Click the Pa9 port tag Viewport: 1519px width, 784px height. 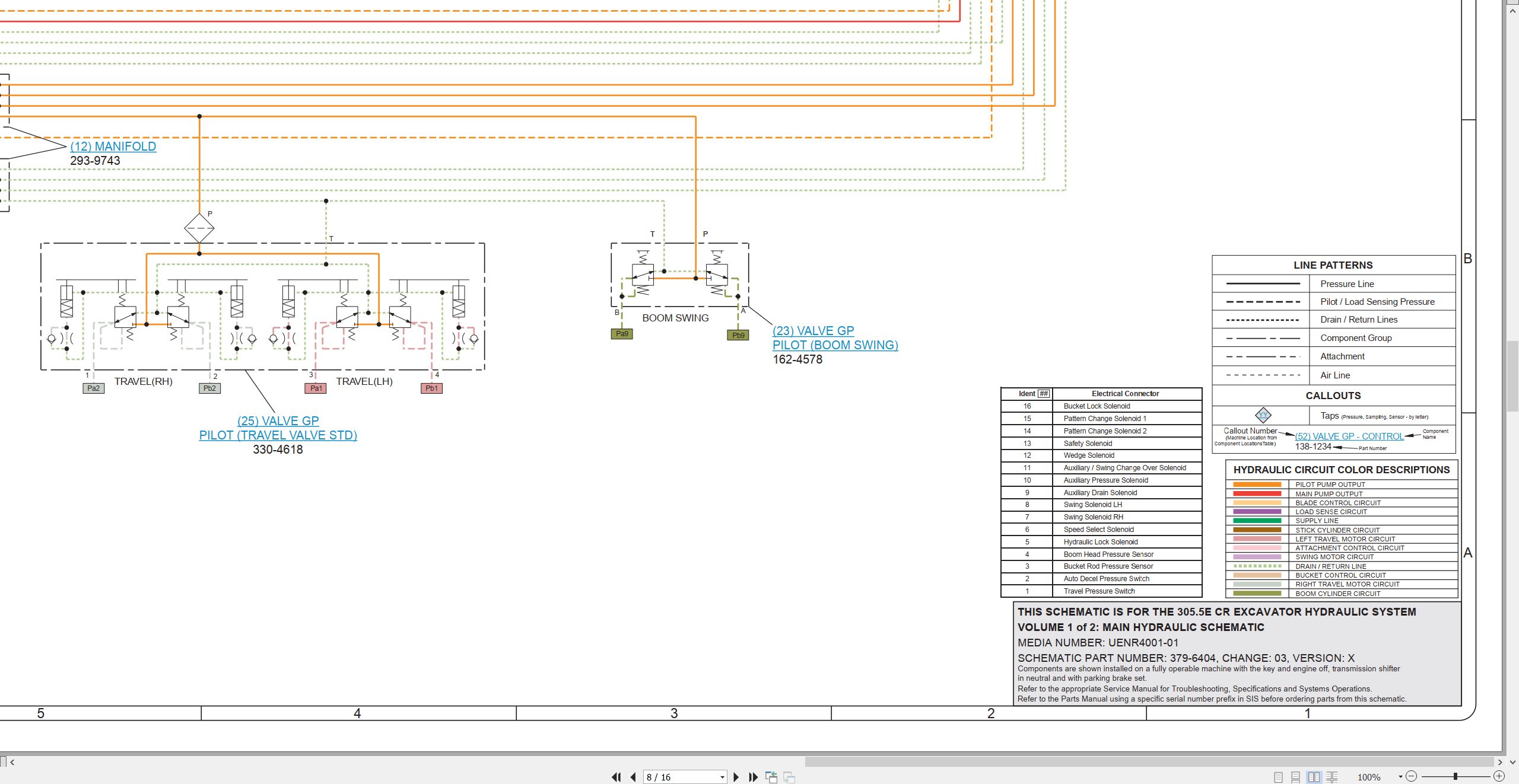pos(622,334)
